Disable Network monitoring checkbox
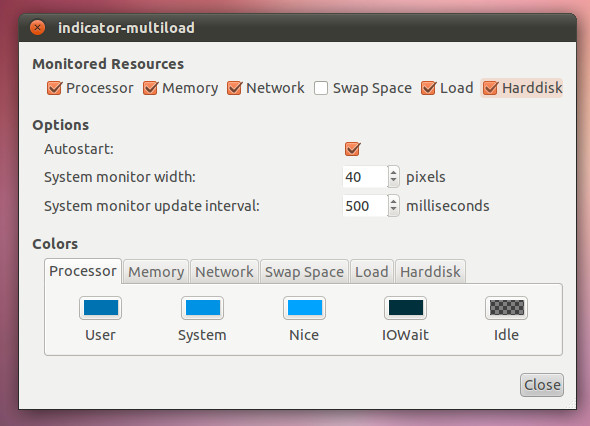Screen dimensions: 590x426 pyautogui.click(x=234, y=88)
